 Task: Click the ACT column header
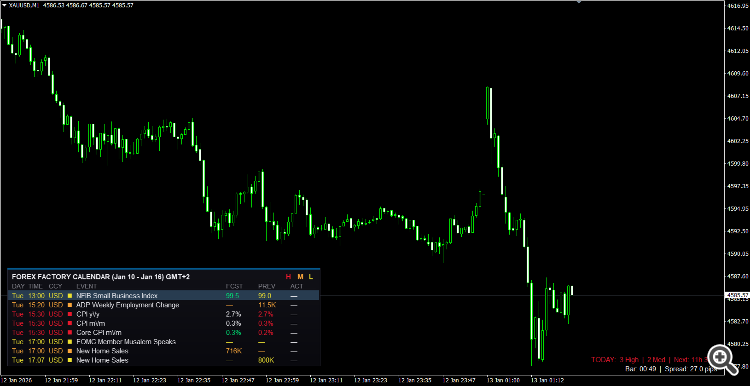pos(297,286)
